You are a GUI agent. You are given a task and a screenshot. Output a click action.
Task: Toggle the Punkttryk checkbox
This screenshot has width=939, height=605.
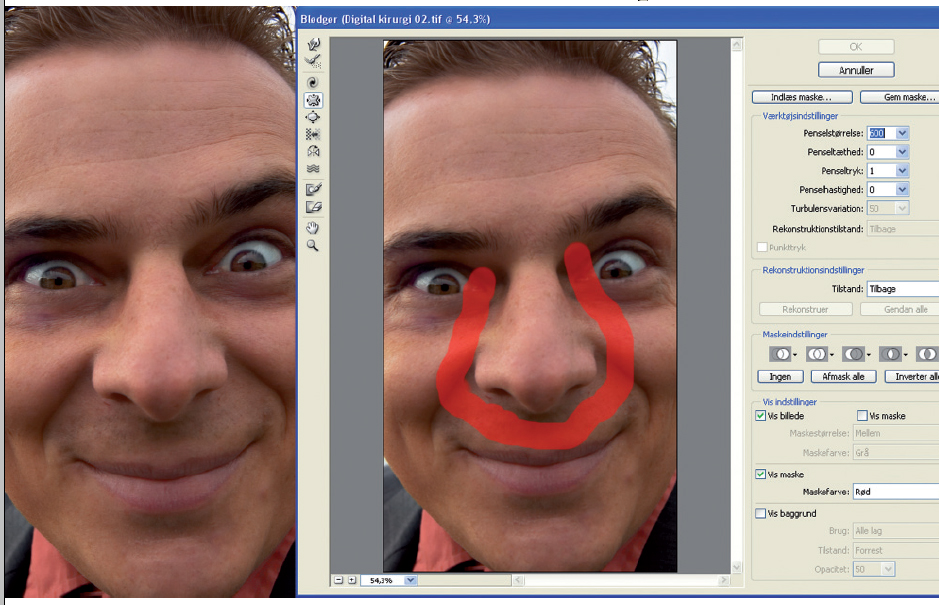(762, 247)
